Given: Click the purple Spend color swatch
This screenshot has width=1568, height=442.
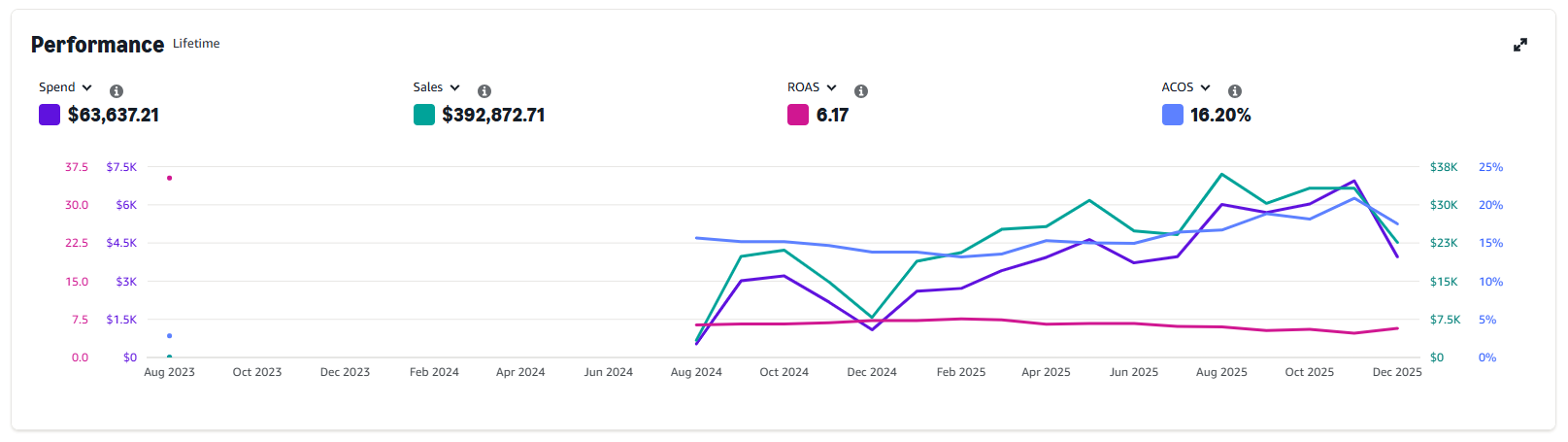Looking at the screenshot, I should point(50,115).
